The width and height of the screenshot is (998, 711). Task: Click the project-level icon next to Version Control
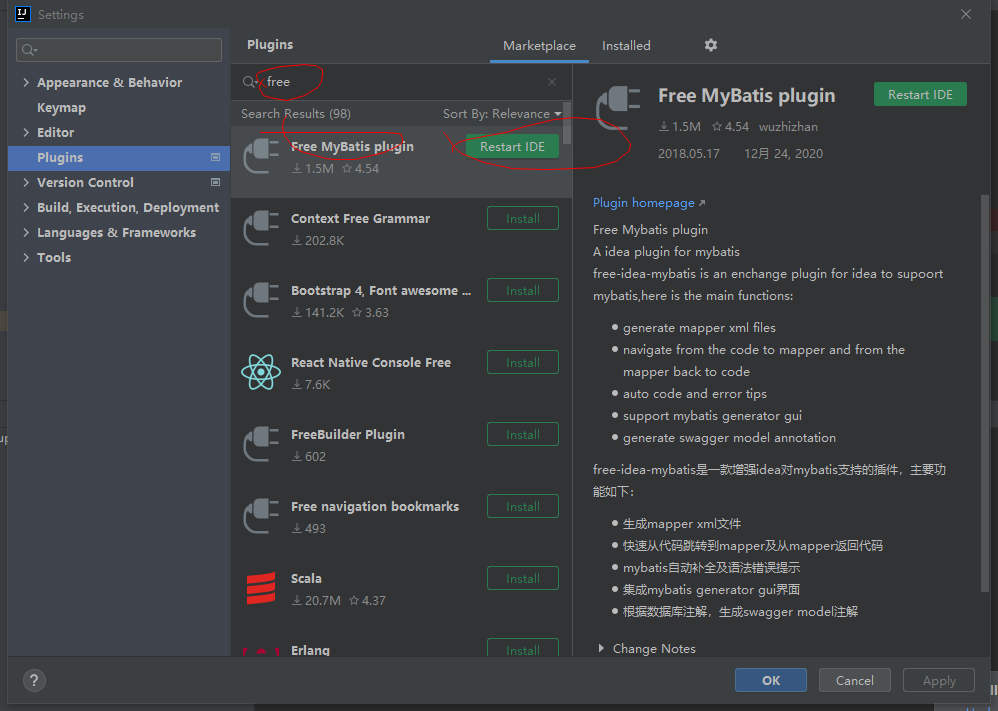pos(215,182)
